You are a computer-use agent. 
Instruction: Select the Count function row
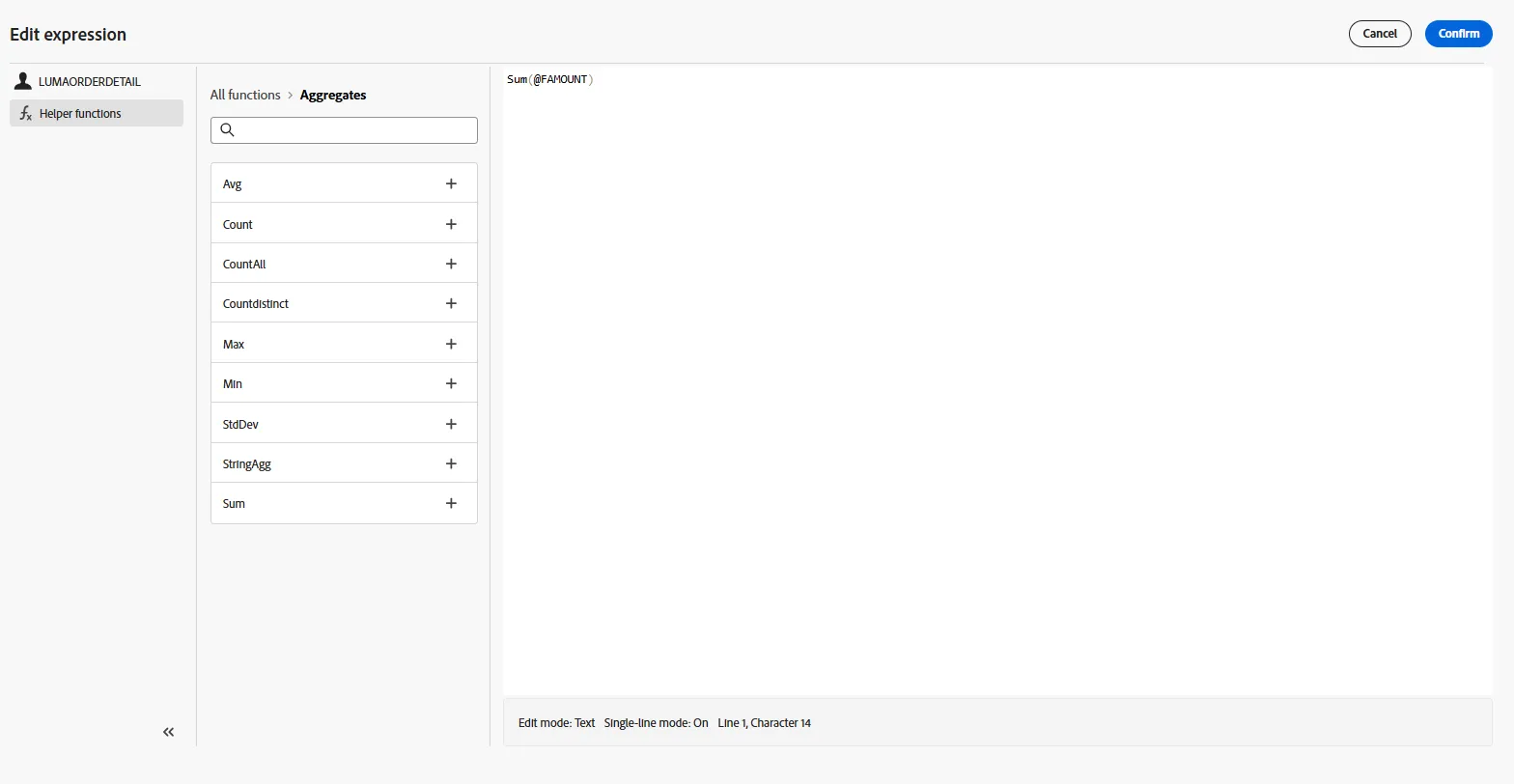344,224
